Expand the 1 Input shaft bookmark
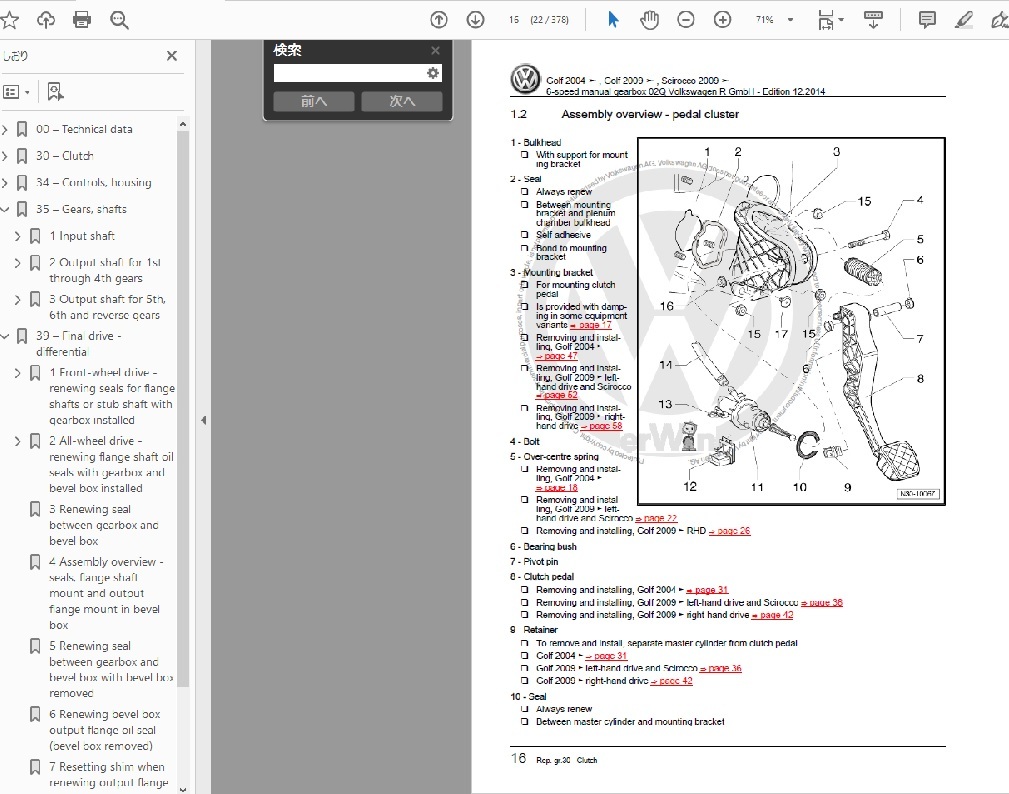The image size is (1009, 794). pyautogui.click(x=18, y=236)
